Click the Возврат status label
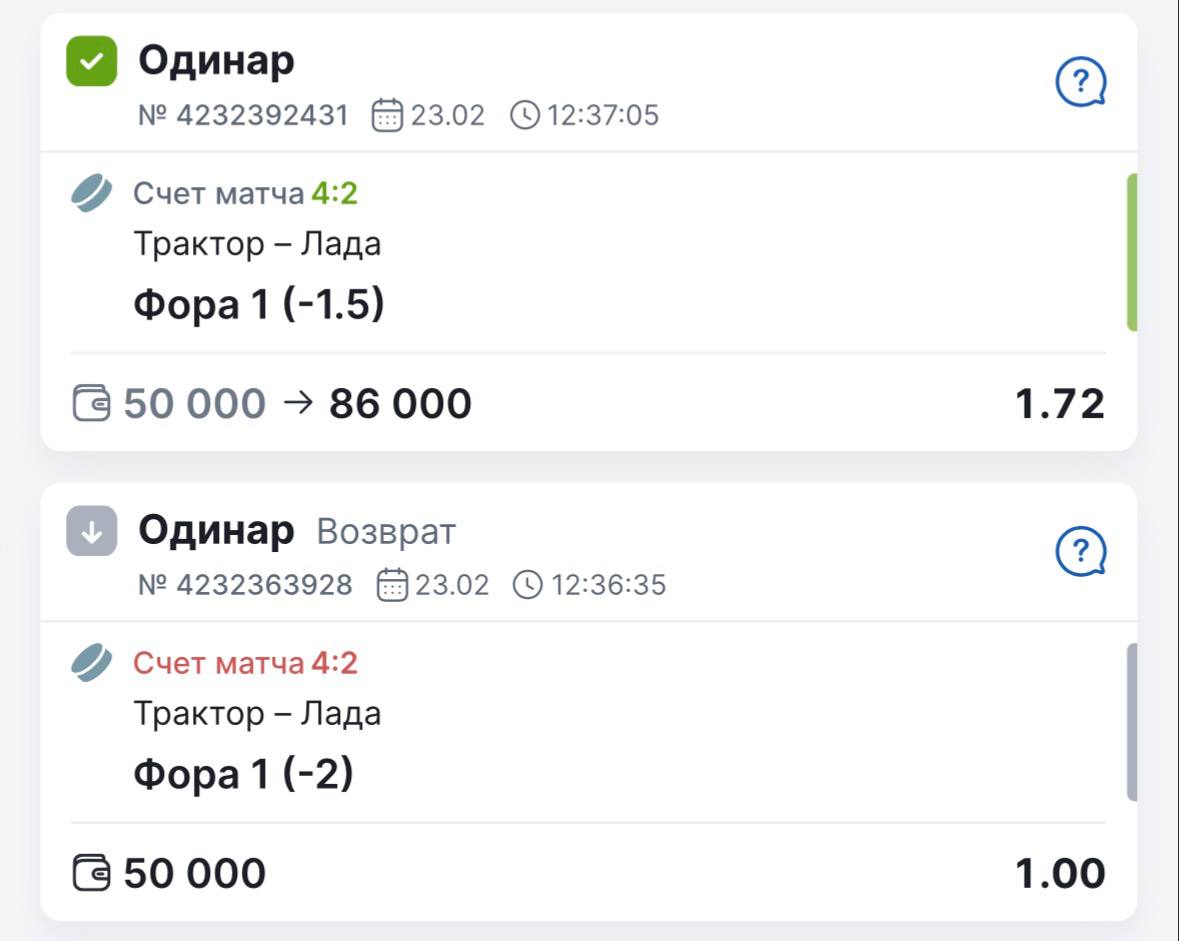 point(386,532)
